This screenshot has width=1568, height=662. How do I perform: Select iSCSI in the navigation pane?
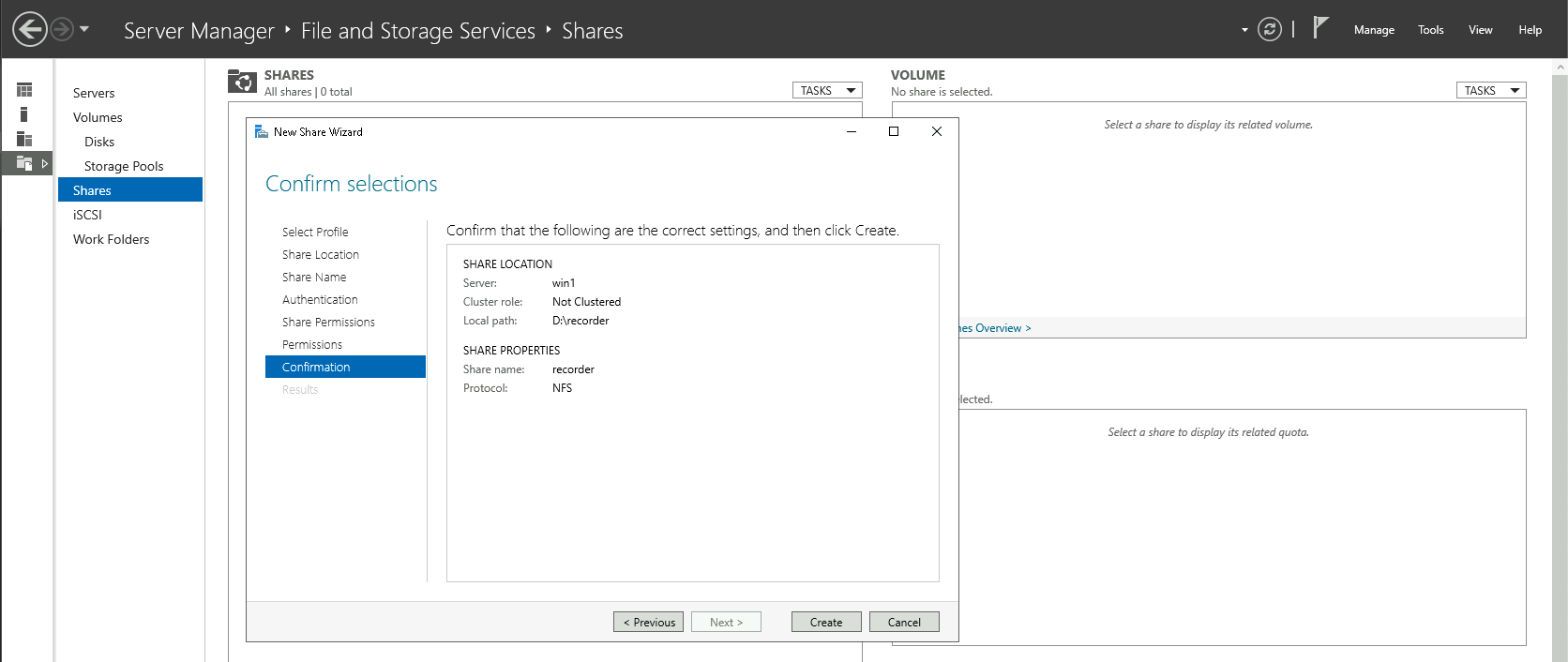tap(87, 215)
